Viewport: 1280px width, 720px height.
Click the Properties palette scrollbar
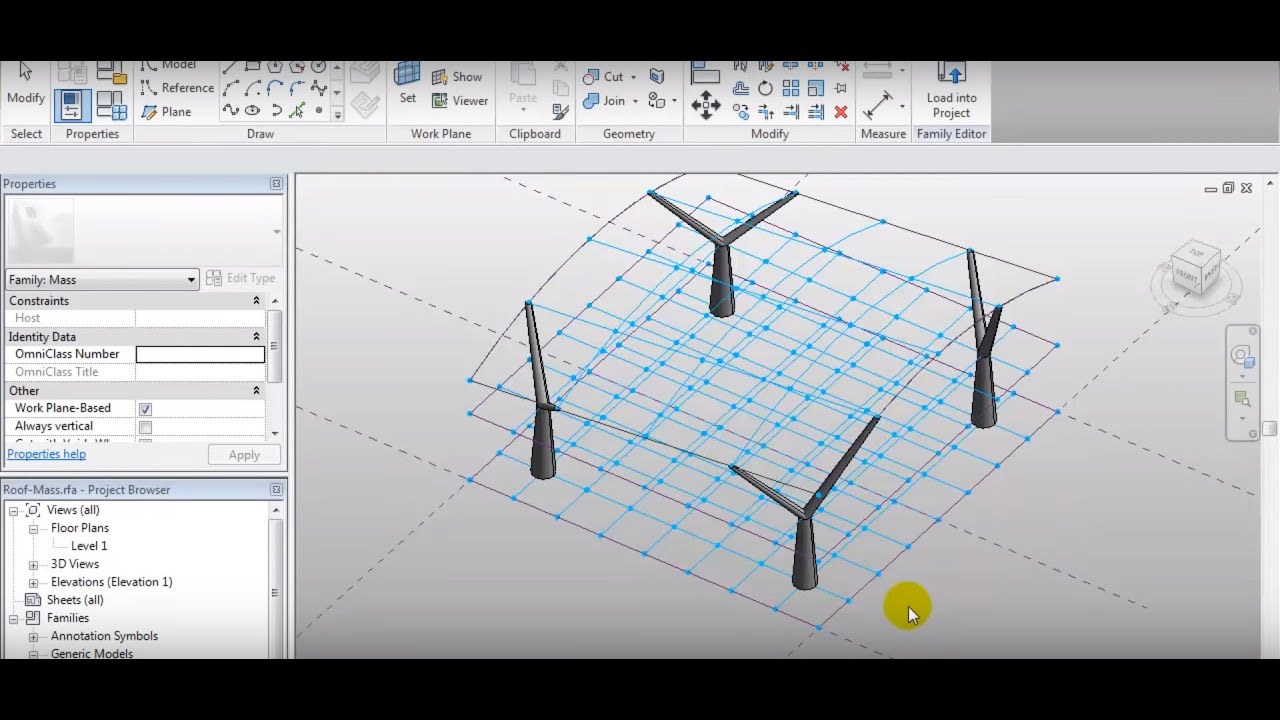pos(274,346)
